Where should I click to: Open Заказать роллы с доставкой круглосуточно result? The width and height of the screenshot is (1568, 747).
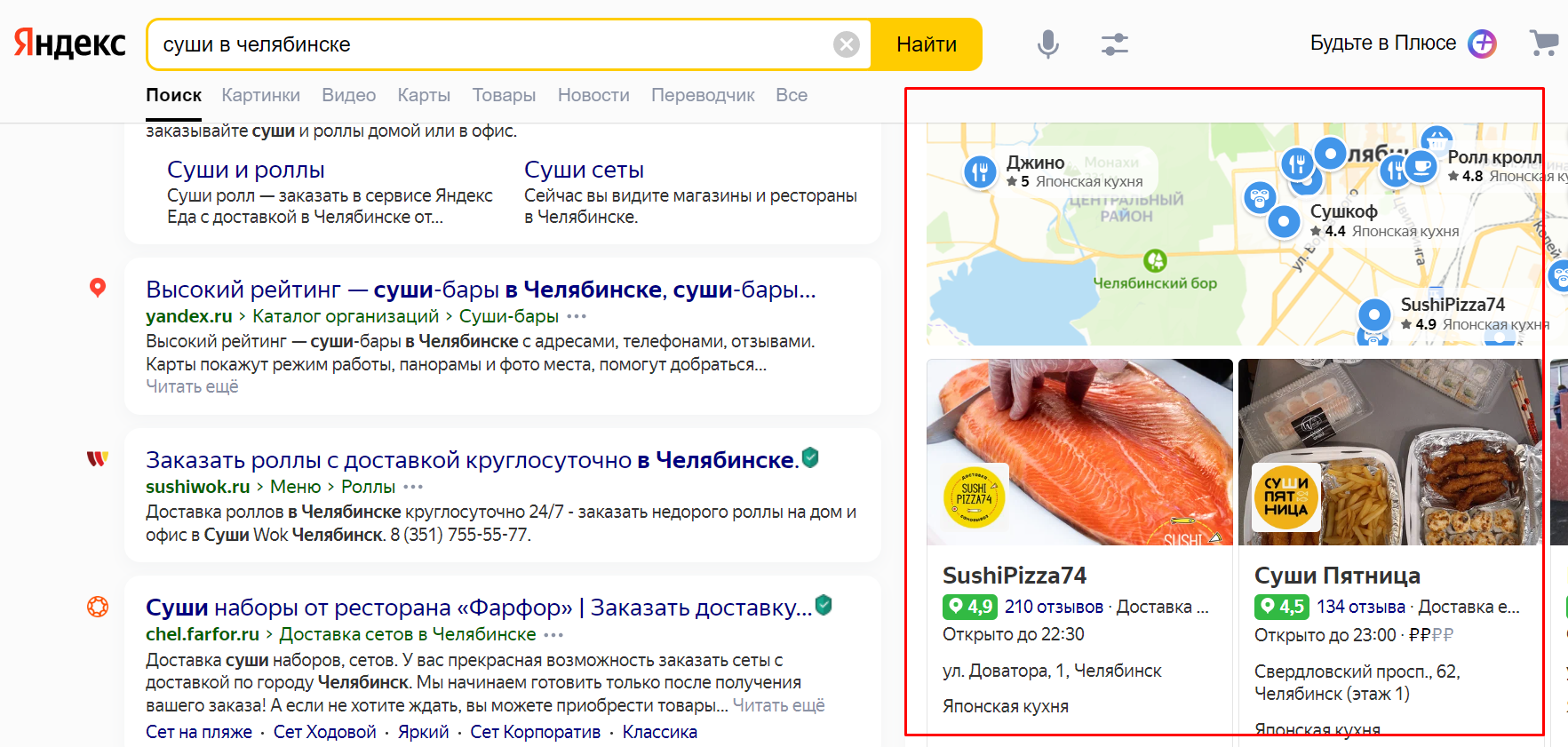(x=472, y=460)
